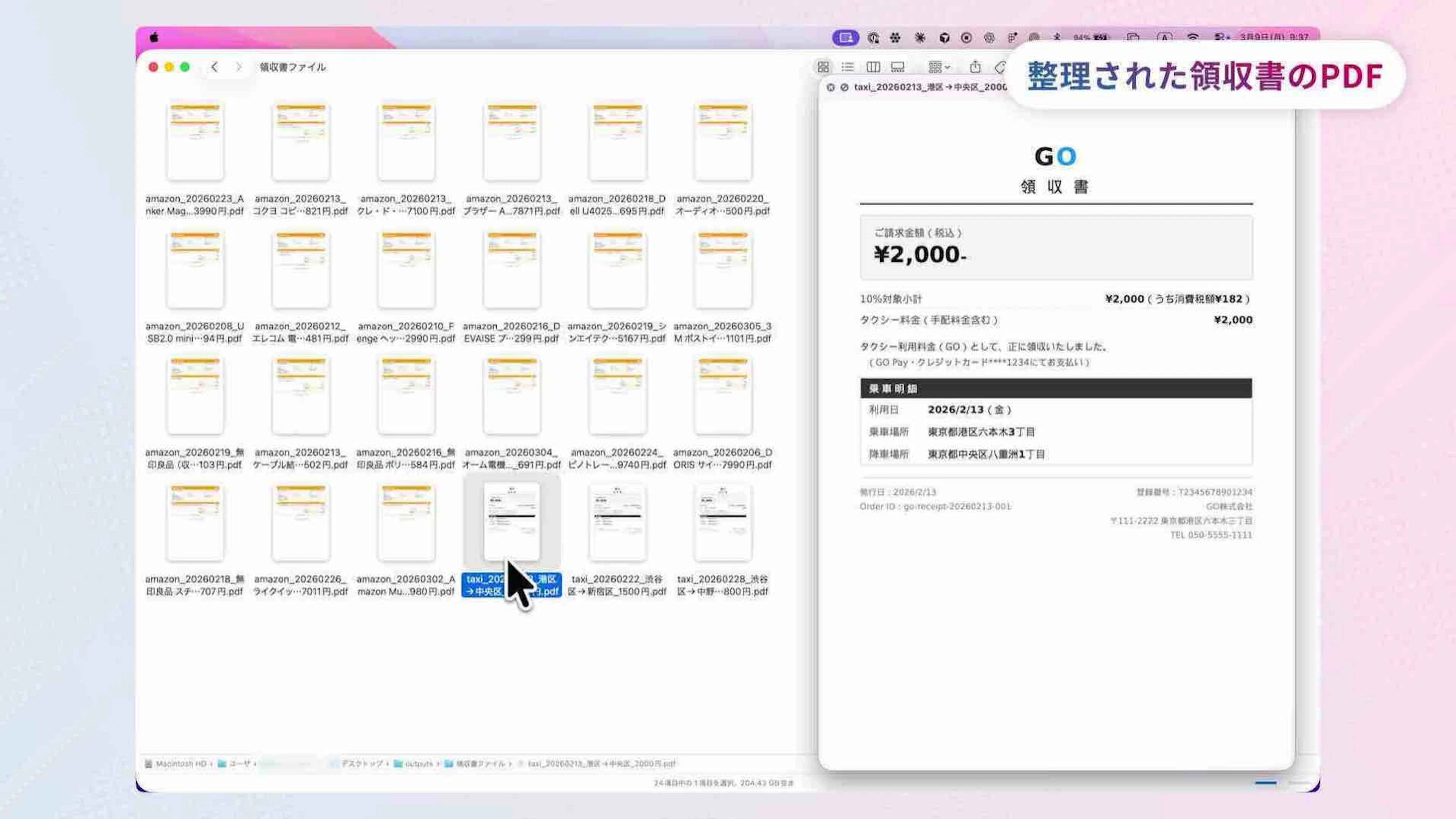1456x819 pixels.
Task: Switch Finder to column view
Action: click(873, 67)
